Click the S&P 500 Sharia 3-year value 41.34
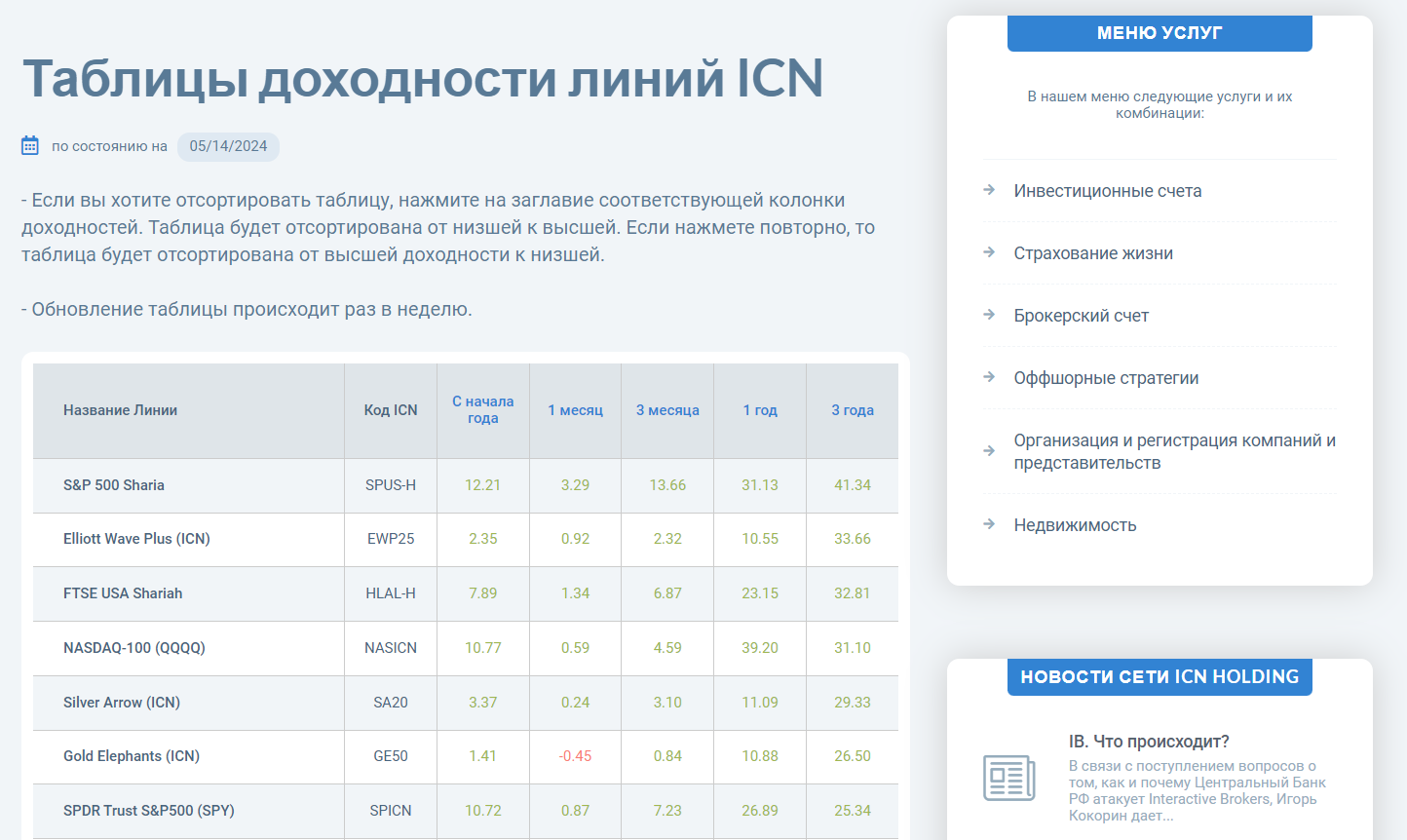 (853, 485)
